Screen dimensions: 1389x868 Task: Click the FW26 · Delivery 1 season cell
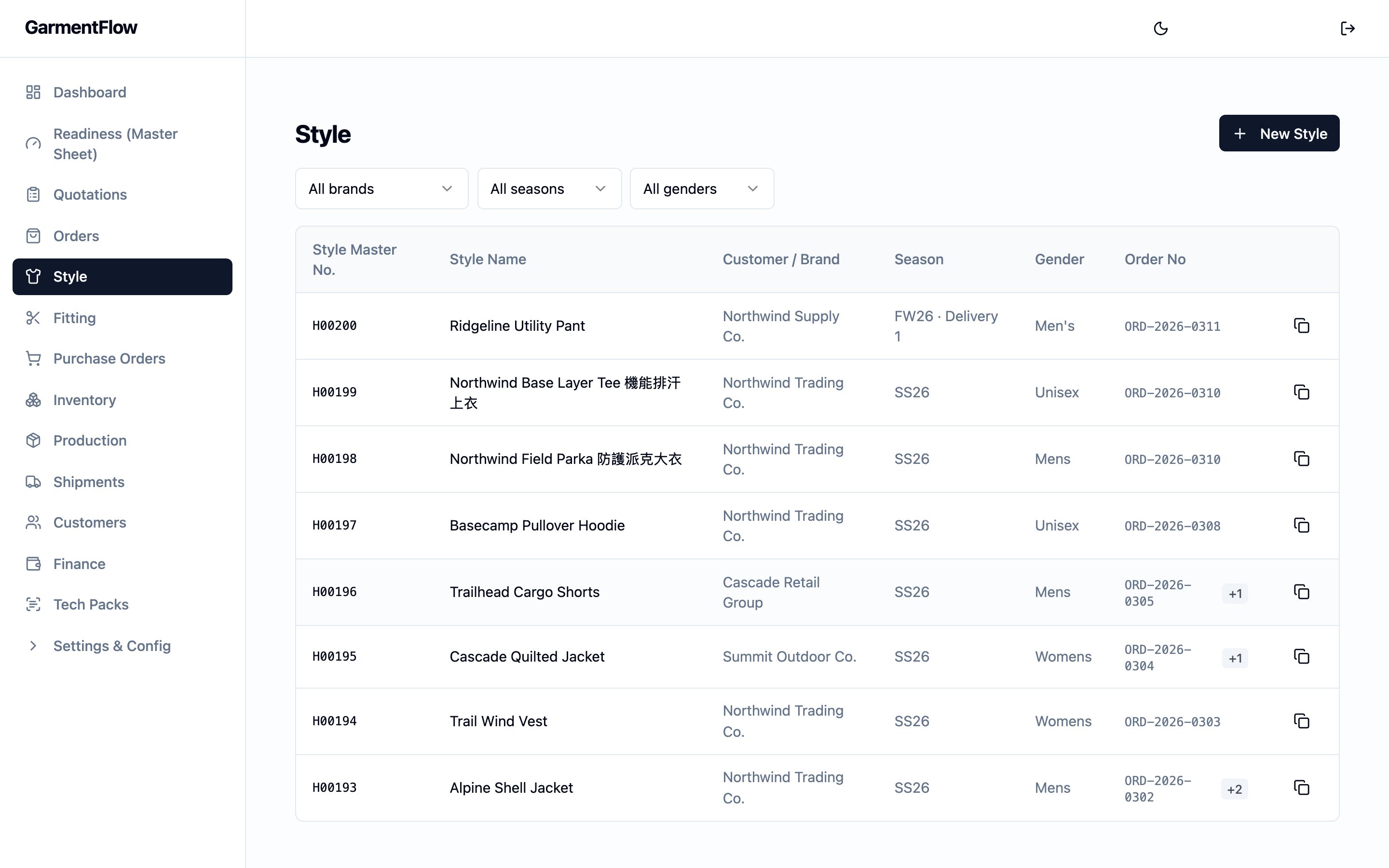(946, 326)
